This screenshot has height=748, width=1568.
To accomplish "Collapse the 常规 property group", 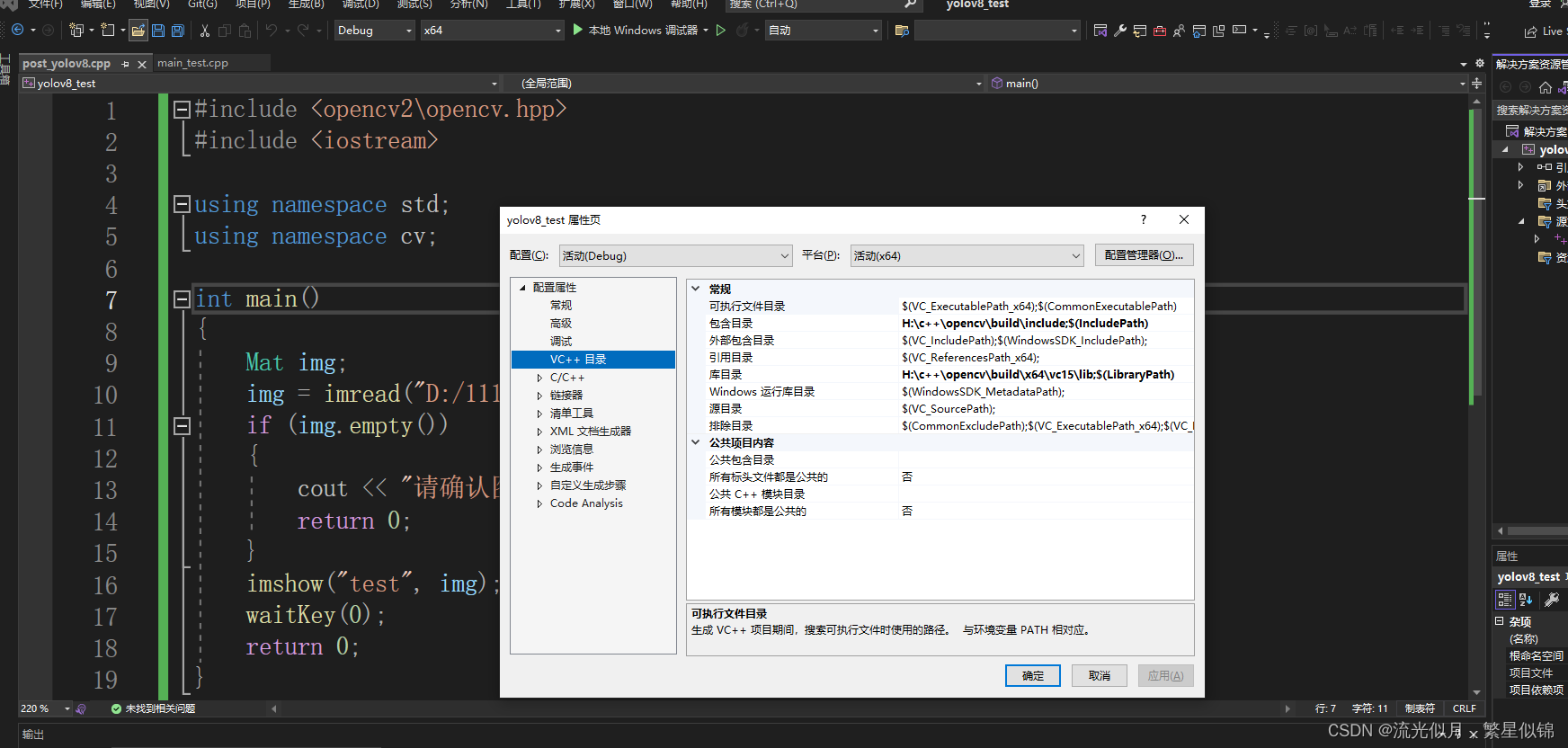I will (x=696, y=289).
